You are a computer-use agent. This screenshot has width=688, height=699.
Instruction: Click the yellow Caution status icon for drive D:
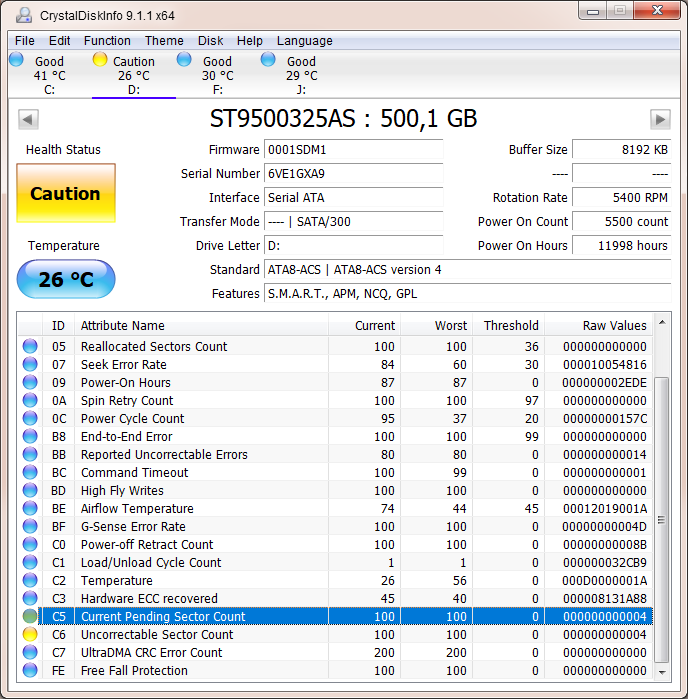point(100,59)
